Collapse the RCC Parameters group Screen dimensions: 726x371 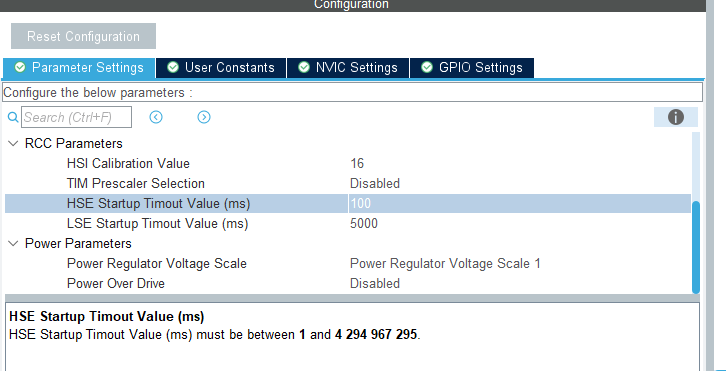click(13, 144)
